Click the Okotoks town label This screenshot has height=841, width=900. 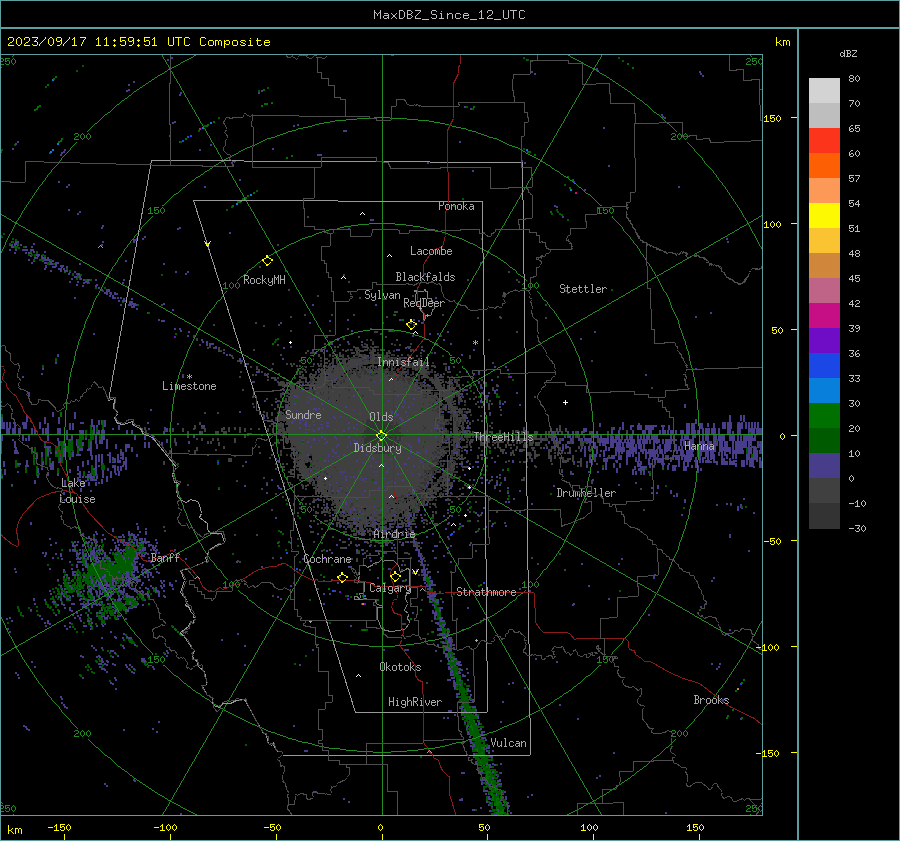click(x=400, y=667)
